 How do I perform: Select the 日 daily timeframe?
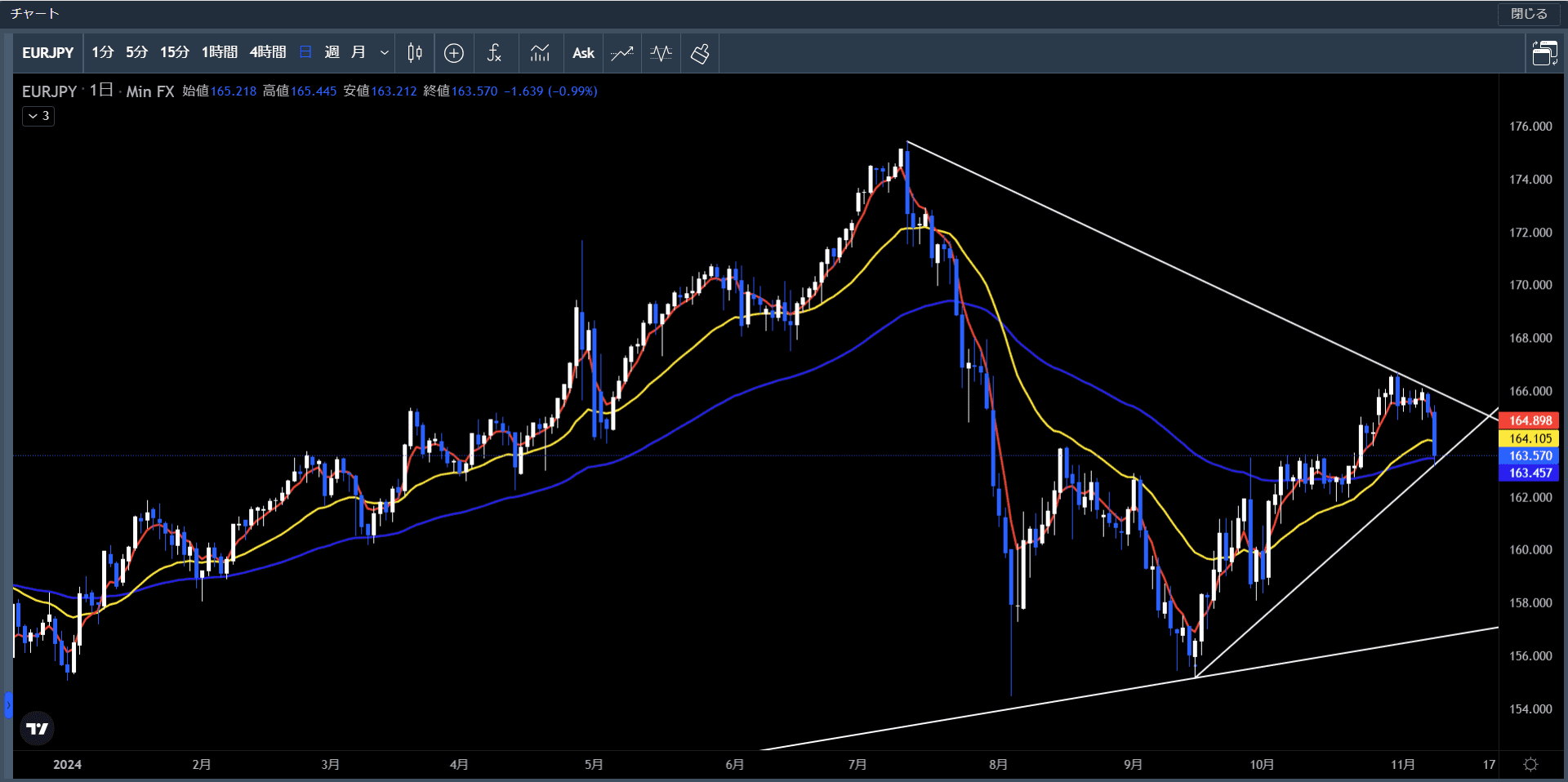point(305,53)
